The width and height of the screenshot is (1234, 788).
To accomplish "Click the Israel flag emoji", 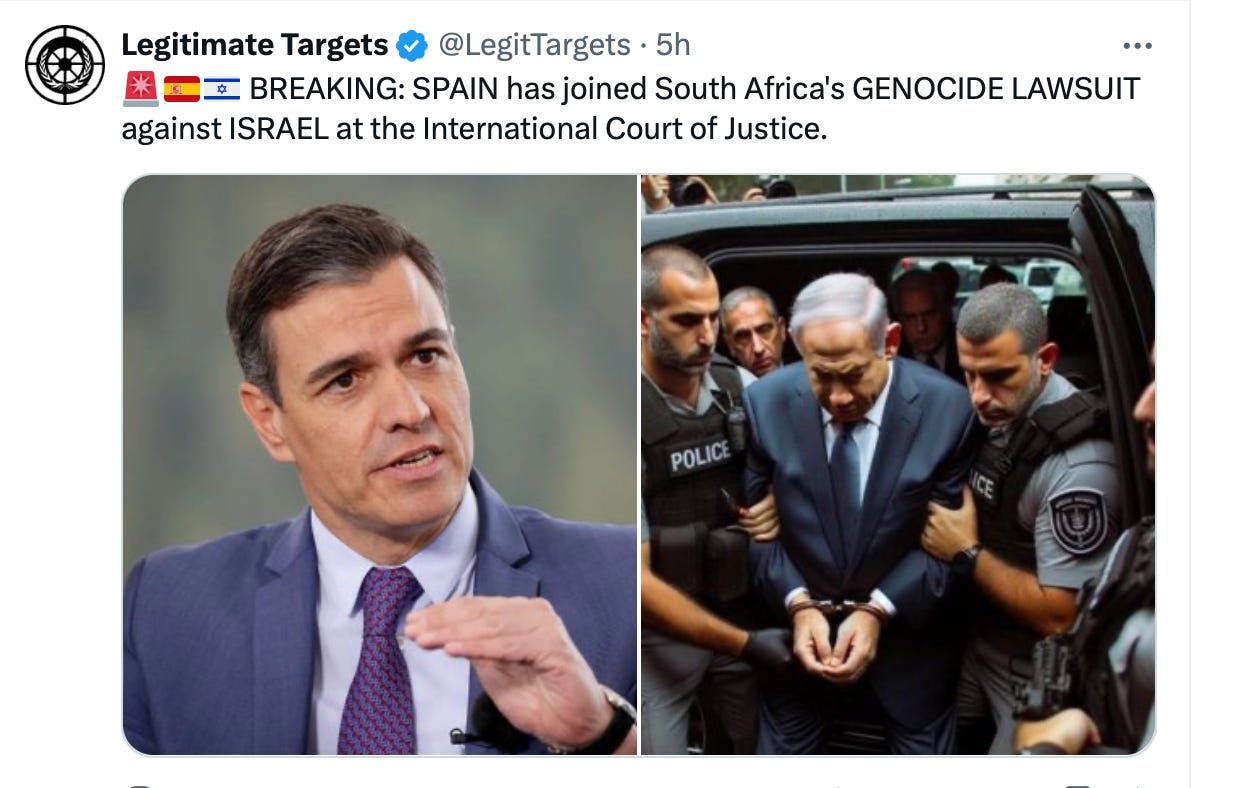I will tap(222, 90).
